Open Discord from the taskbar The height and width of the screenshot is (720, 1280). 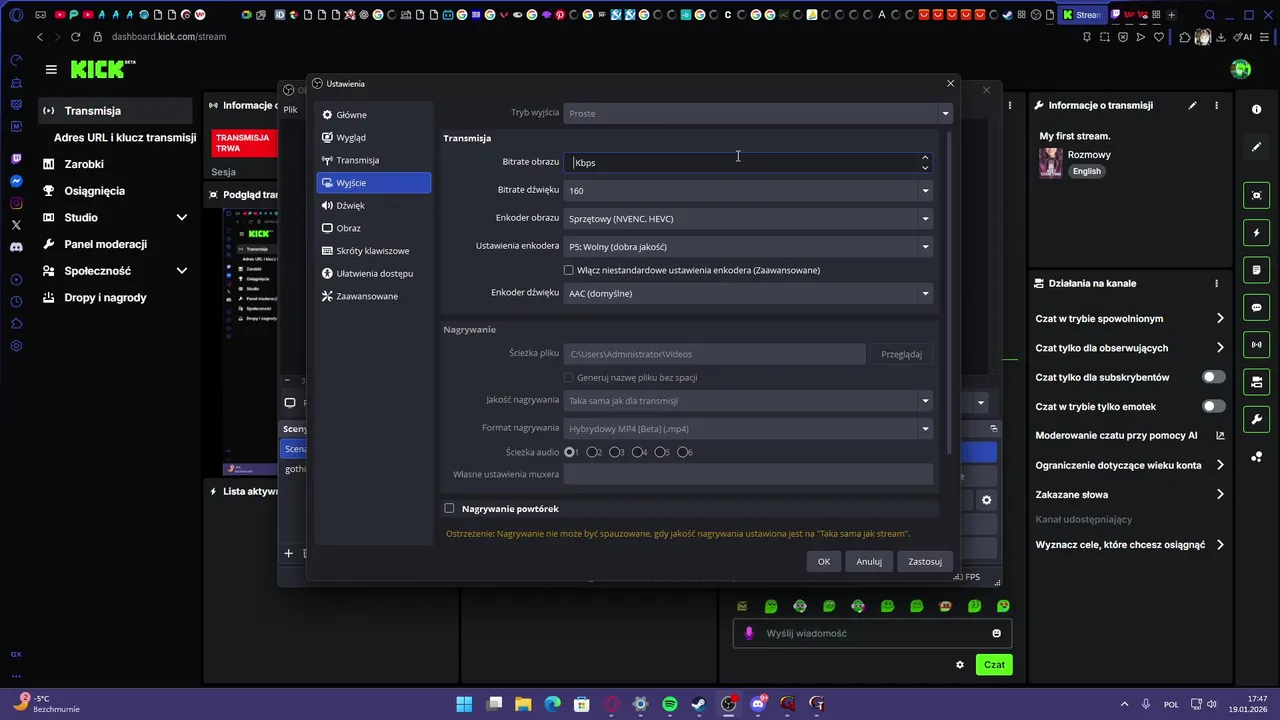(x=758, y=704)
